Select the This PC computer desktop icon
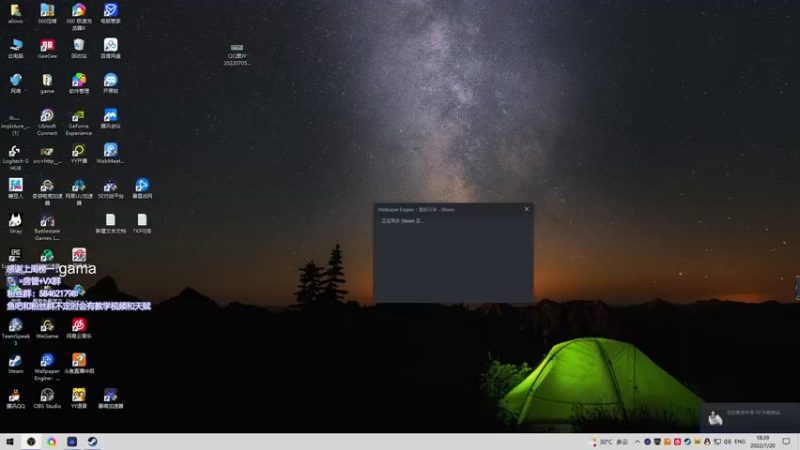Viewport: 800px width, 450px height. coord(15,48)
